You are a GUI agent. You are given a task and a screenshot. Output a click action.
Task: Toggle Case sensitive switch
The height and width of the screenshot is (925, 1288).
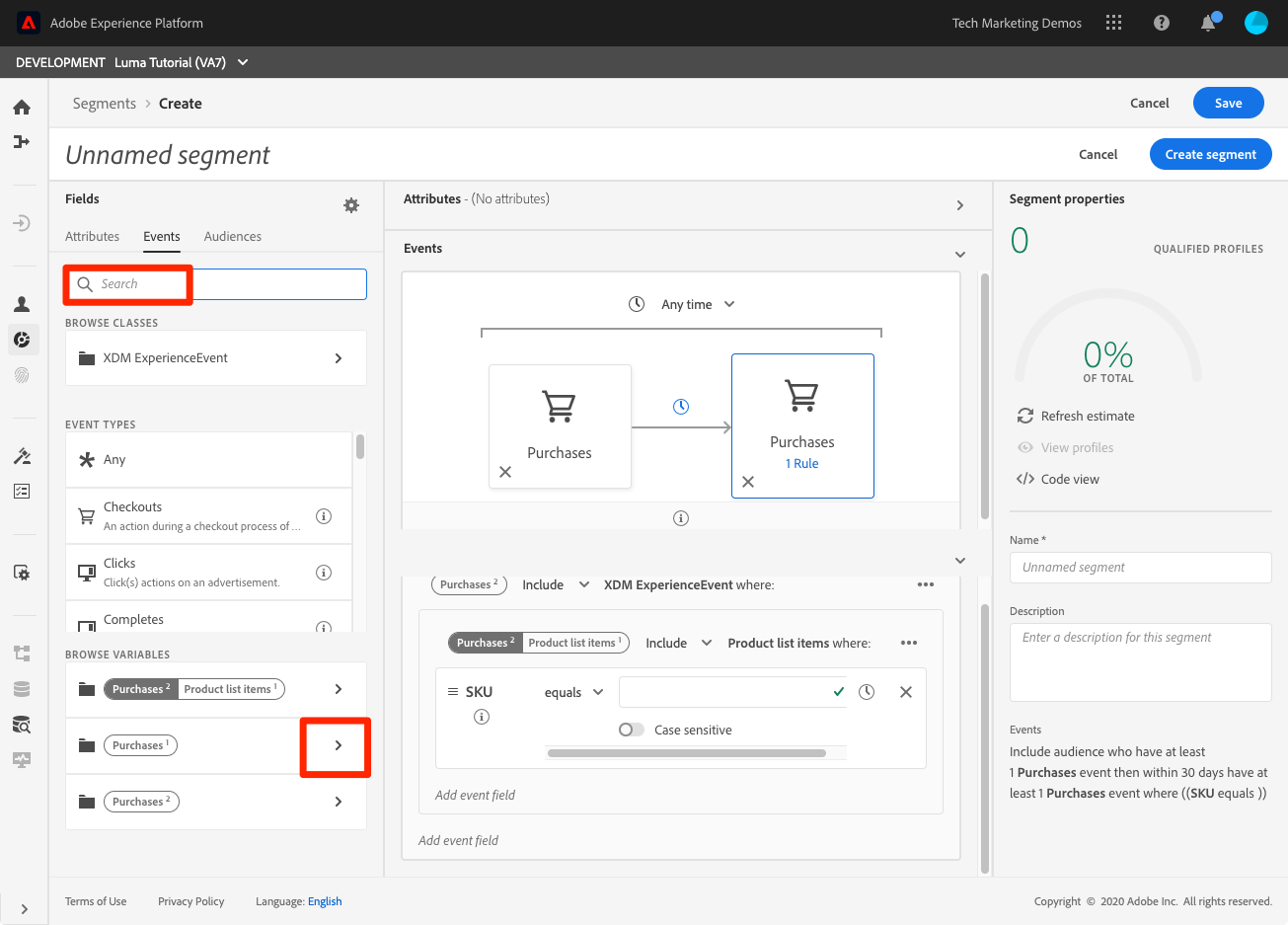pos(632,730)
